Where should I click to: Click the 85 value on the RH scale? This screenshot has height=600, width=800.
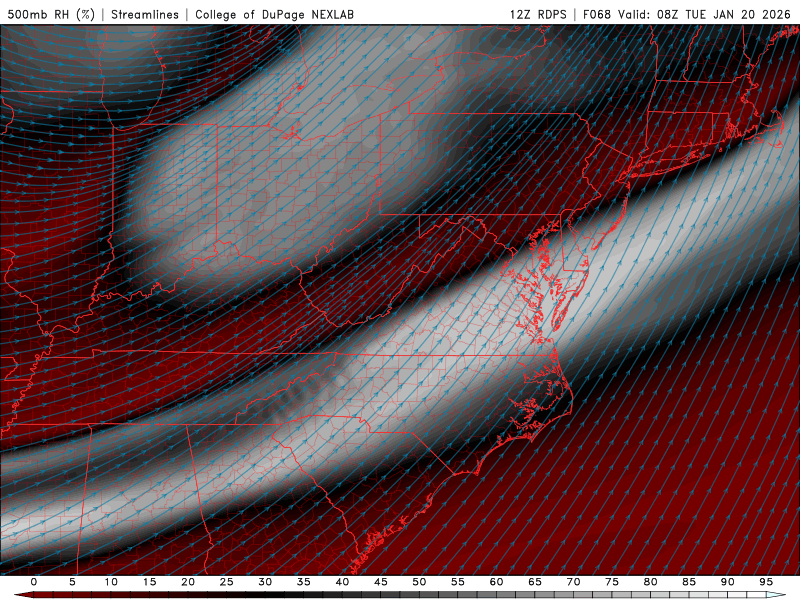pyautogui.click(x=689, y=582)
